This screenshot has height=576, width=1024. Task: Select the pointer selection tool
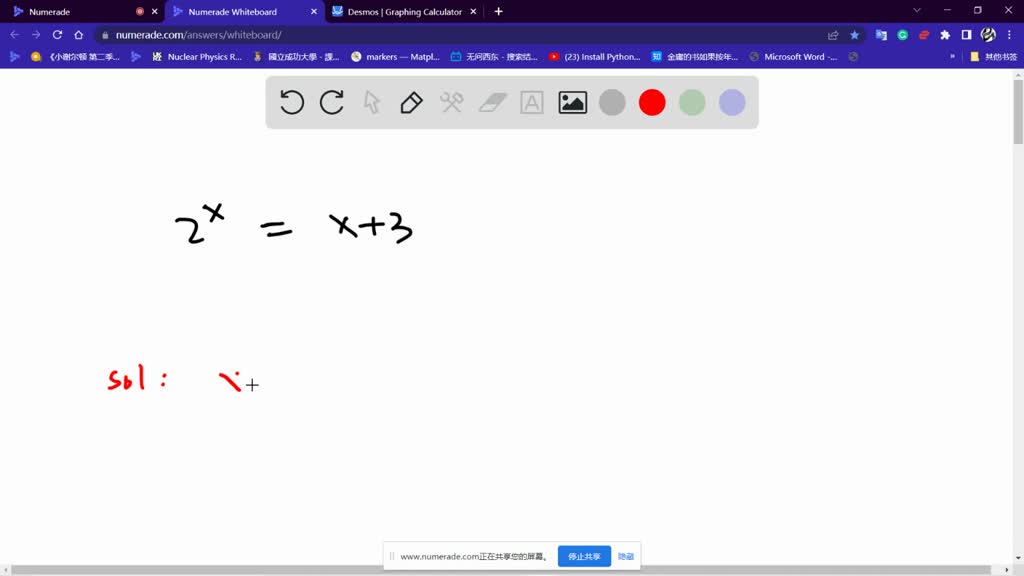point(372,103)
